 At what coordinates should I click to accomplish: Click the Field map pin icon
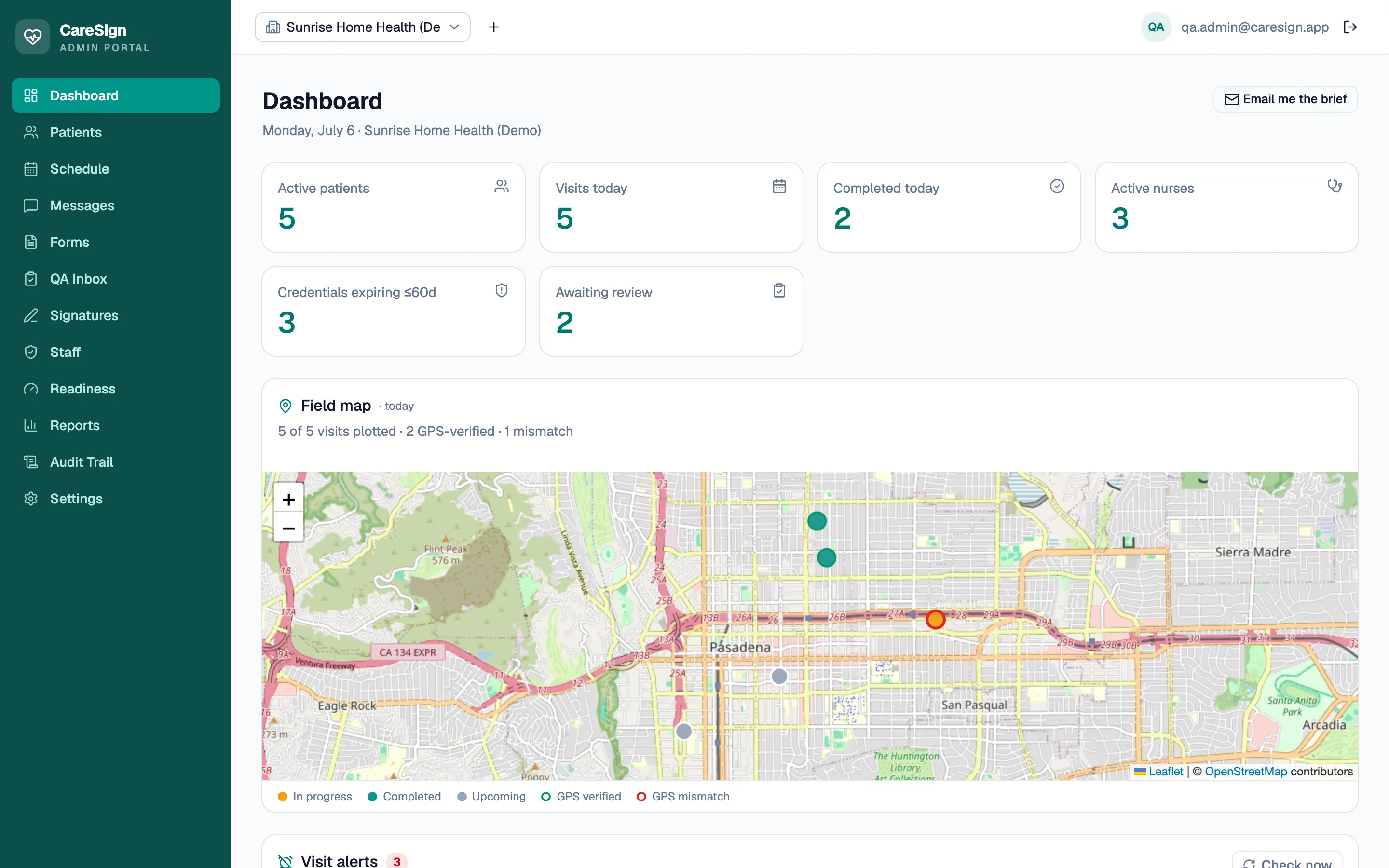click(285, 406)
